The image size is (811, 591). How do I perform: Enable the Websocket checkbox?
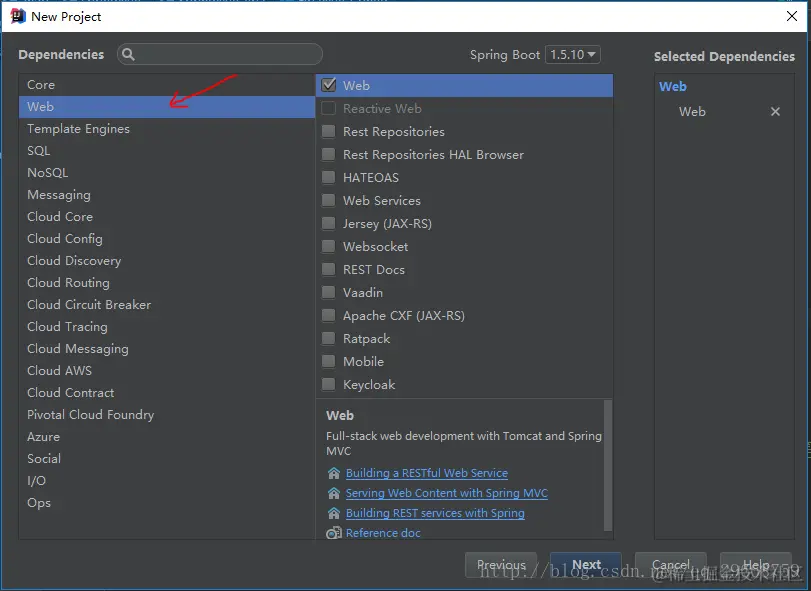tap(328, 246)
